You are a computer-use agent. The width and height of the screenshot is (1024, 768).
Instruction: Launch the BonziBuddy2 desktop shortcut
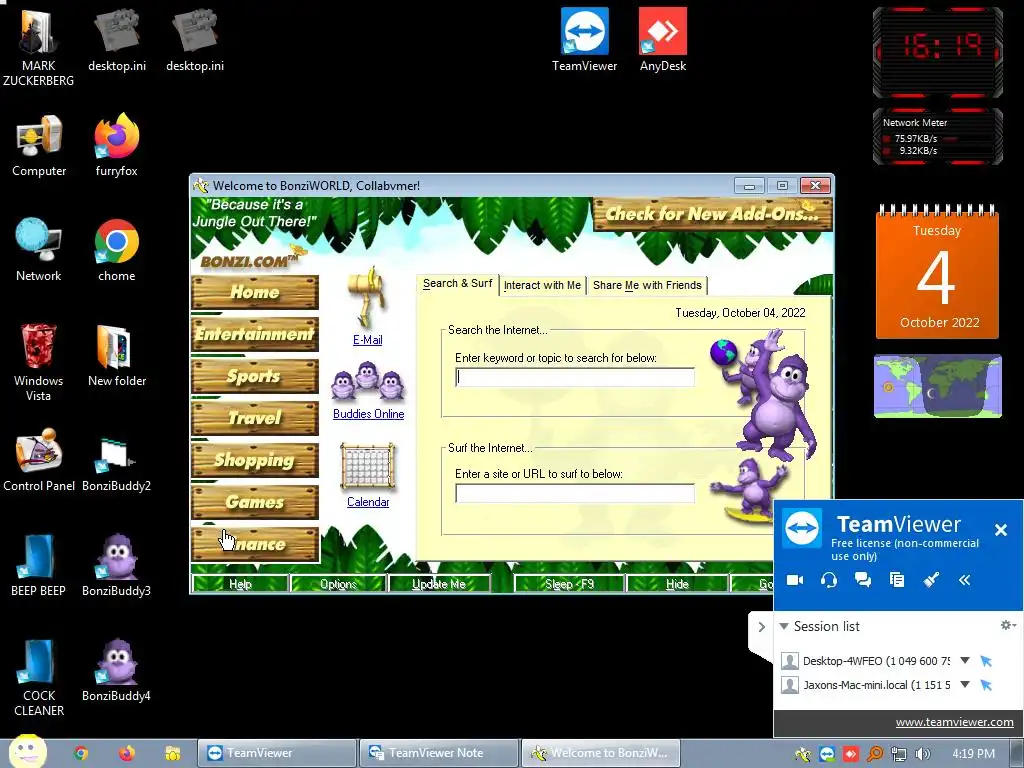[116, 463]
